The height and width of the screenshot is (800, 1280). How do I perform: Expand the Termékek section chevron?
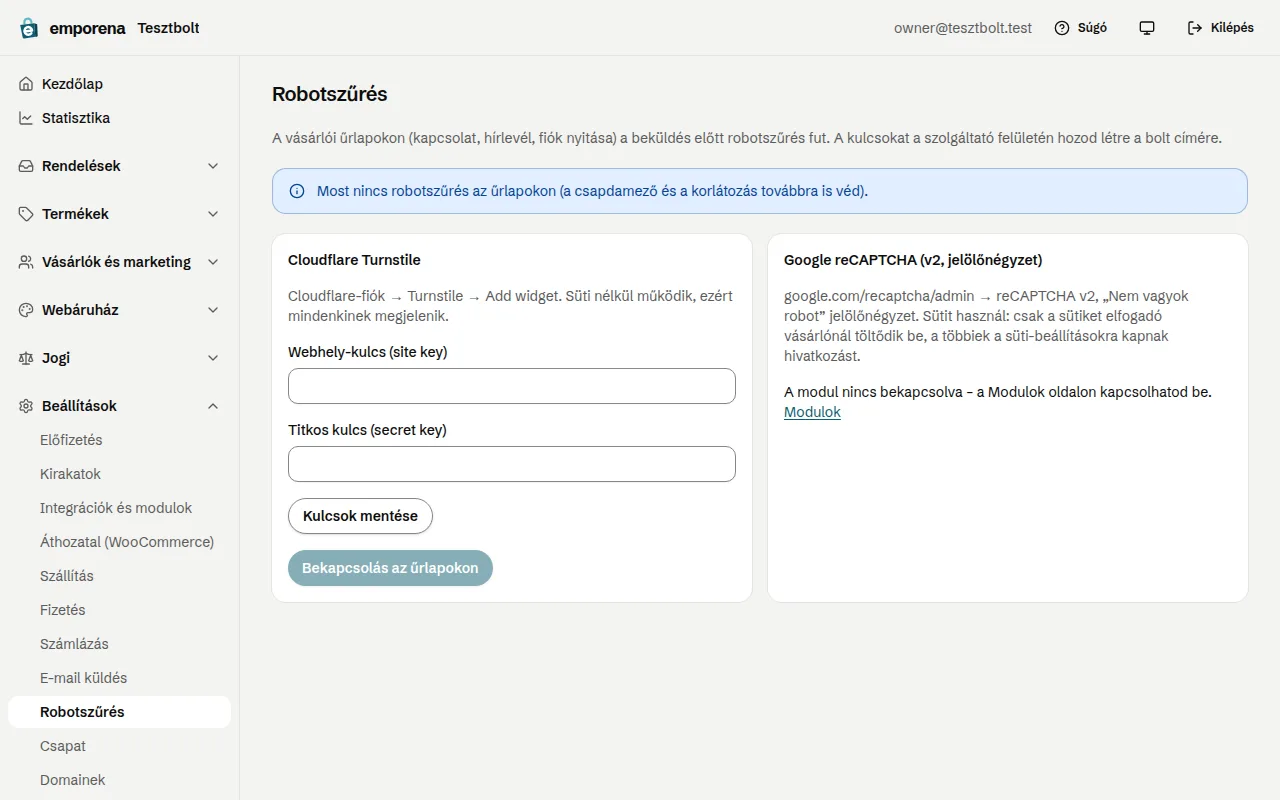213,214
